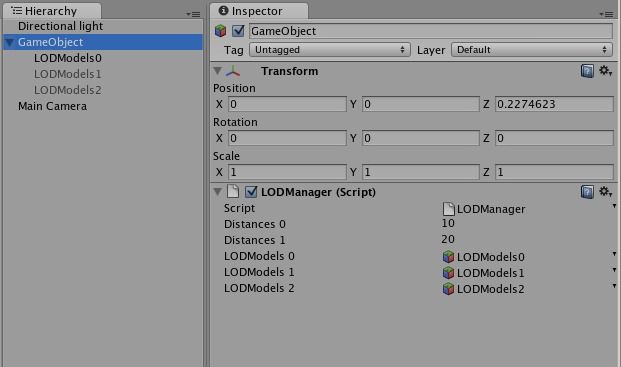Select Main Camera in Hierarchy
Viewport: 621px width, 367px height.
point(52,106)
